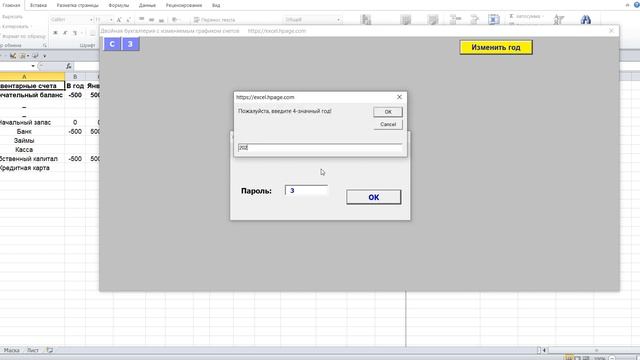Close the Двойная бухгалтерия form window
The height and width of the screenshot is (360, 640).
point(611,31)
